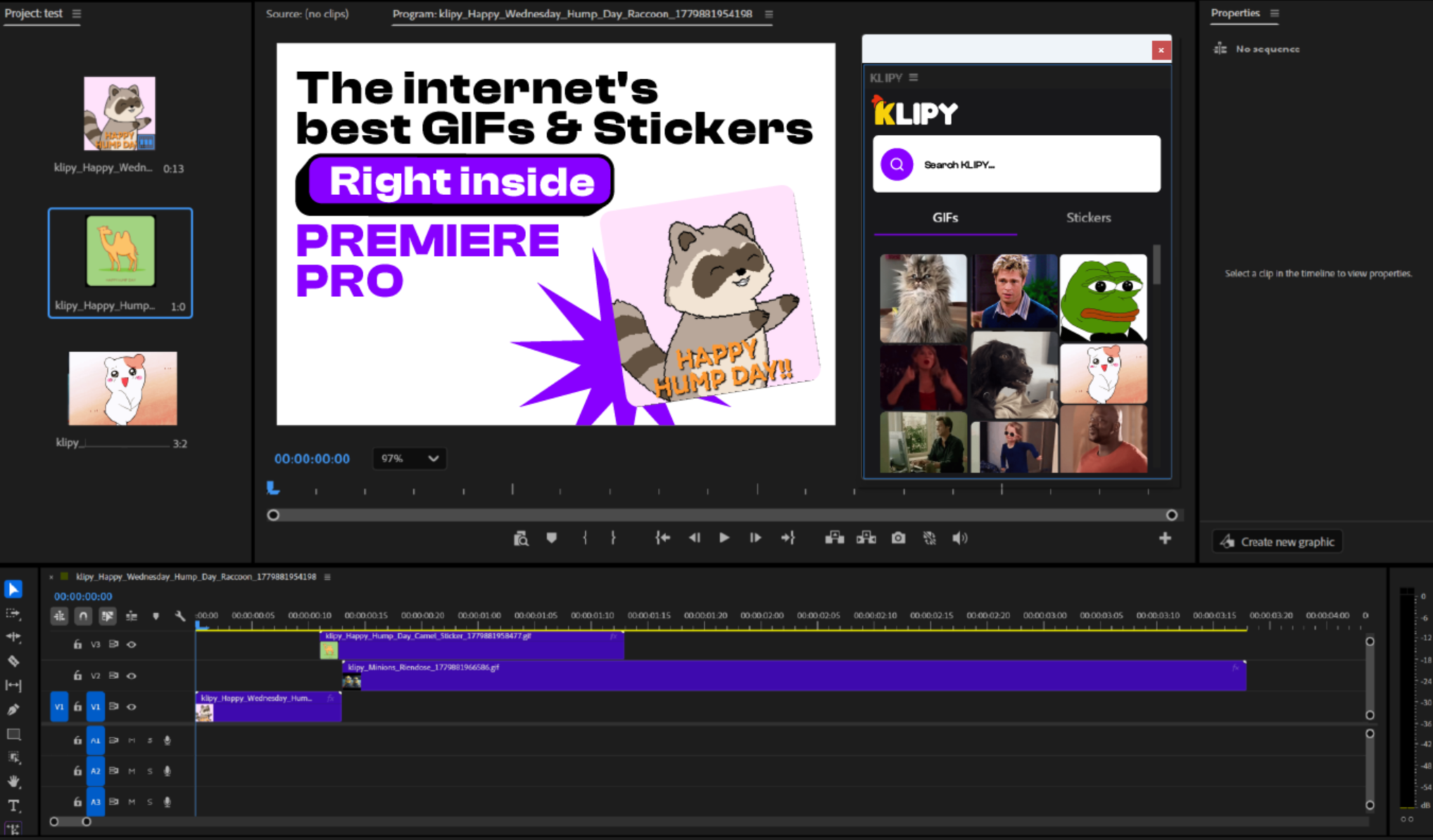Switch to the Source (no clips) tab
The image size is (1433, 840).
tap(307, 13)
